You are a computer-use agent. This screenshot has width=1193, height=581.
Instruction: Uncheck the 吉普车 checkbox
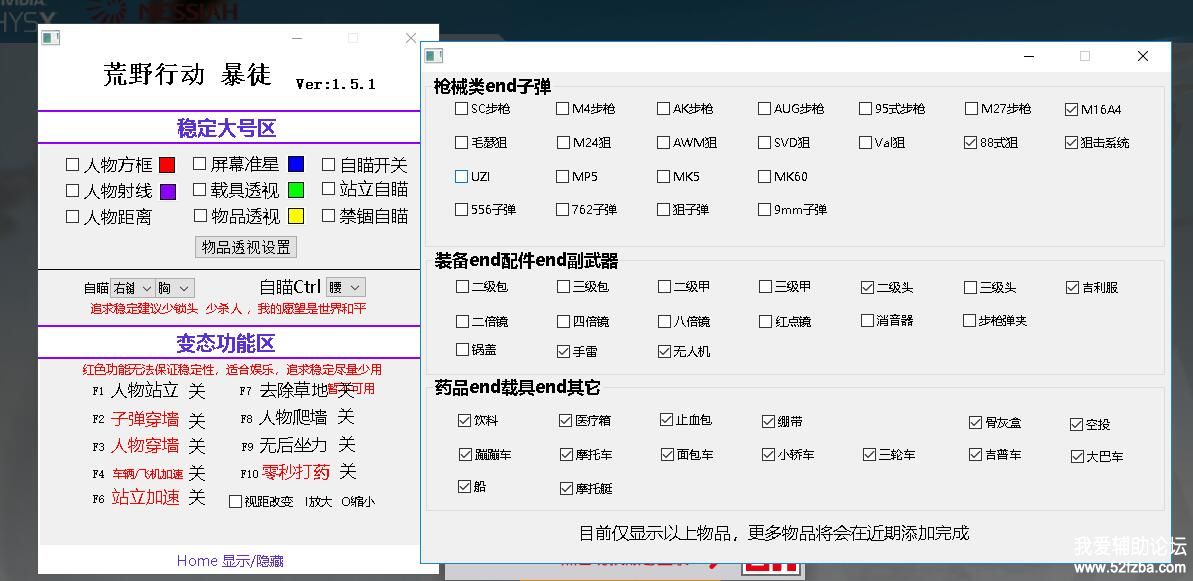(x=975, y=455)
